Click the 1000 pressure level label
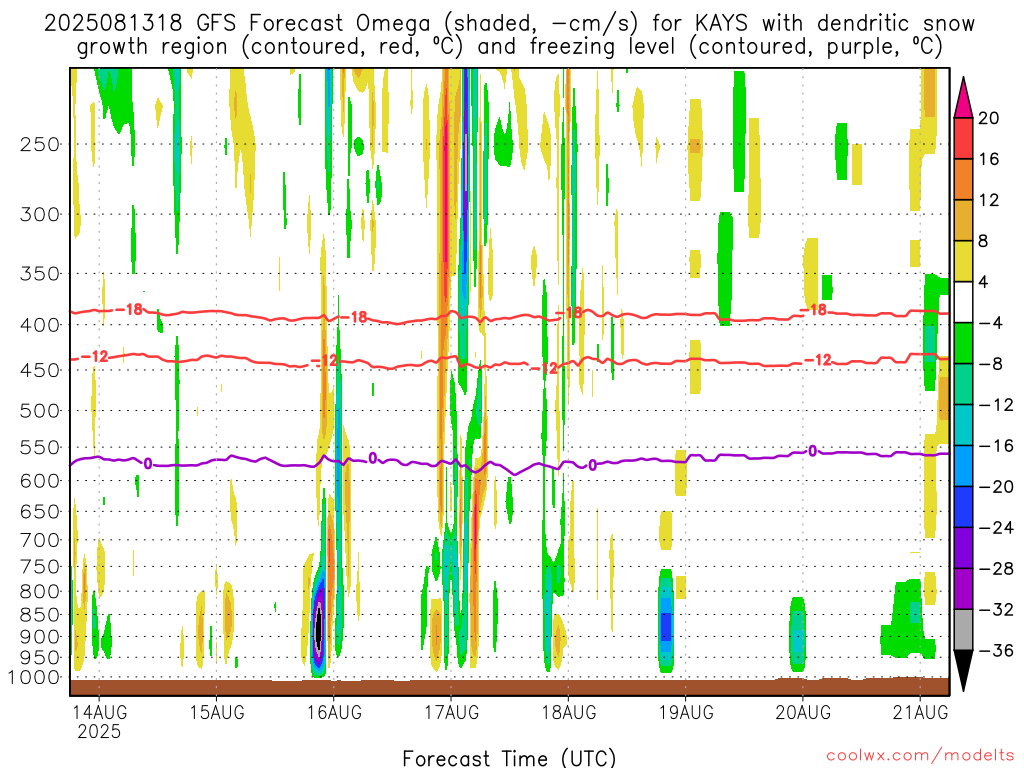The image size is (1024, 768). pyautogui.click(x=35, y=678)
